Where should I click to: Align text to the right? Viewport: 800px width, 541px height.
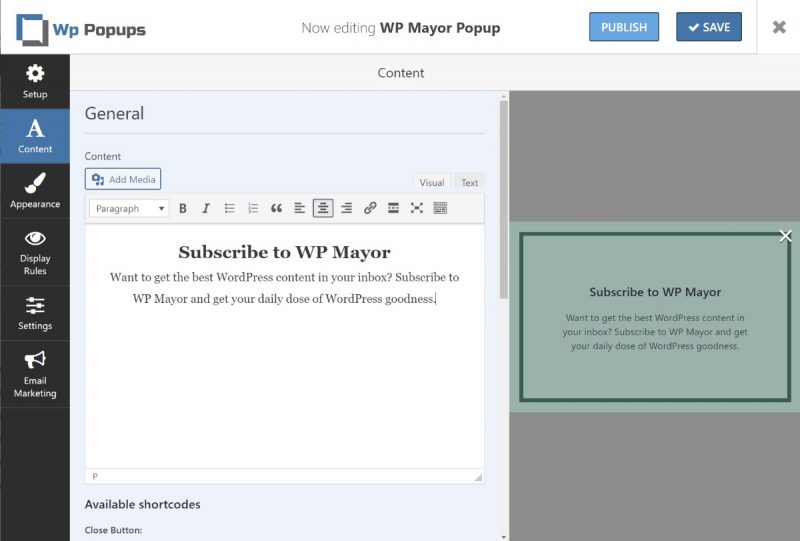click(346, 208)
